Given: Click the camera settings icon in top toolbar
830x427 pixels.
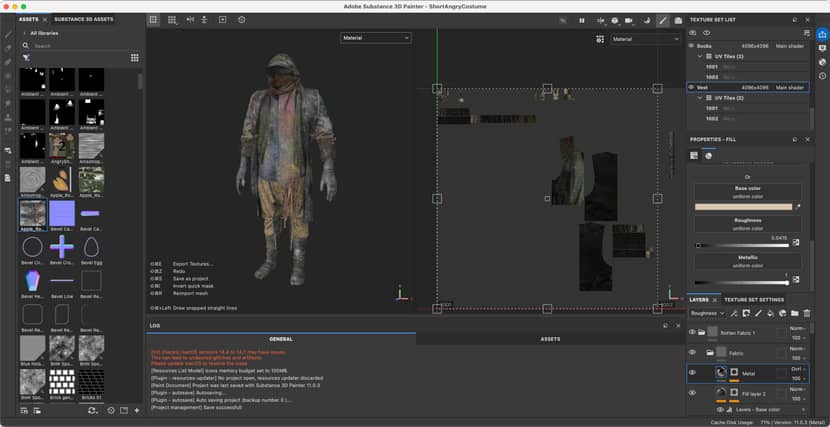Looking at the screenshot, I should [x=615, y=20].
